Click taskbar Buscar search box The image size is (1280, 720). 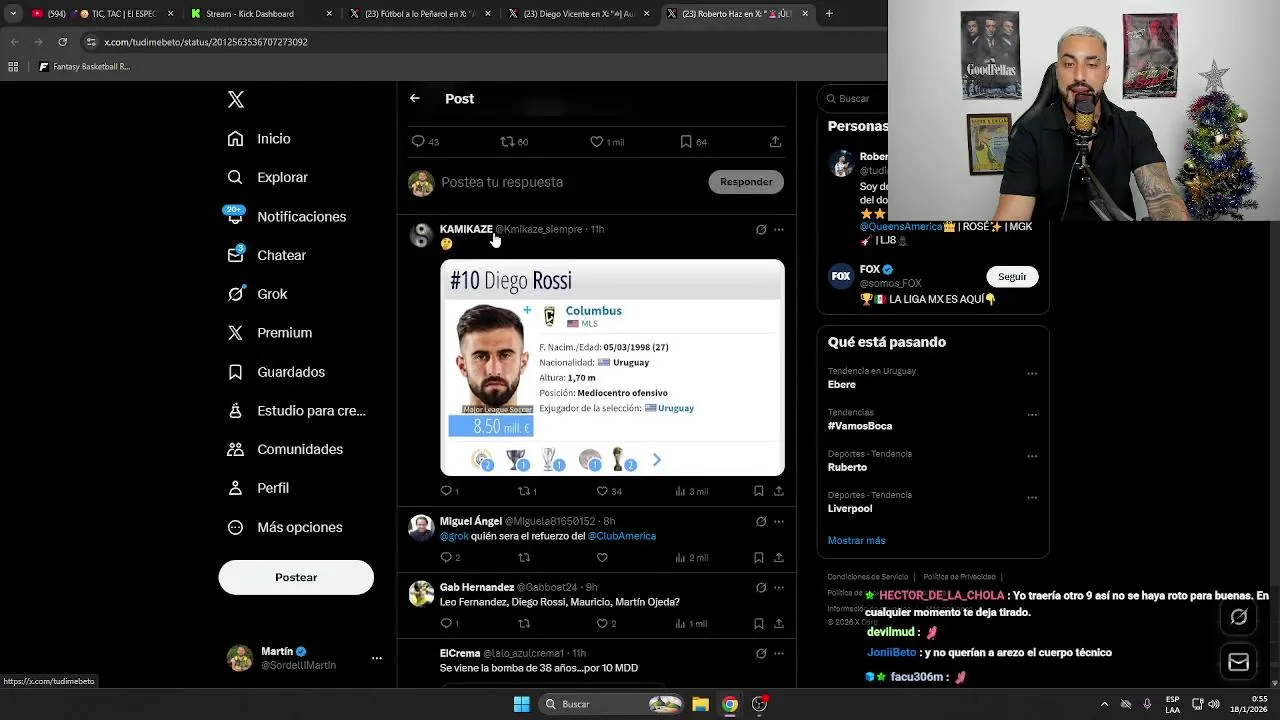[x=612, y=704]
